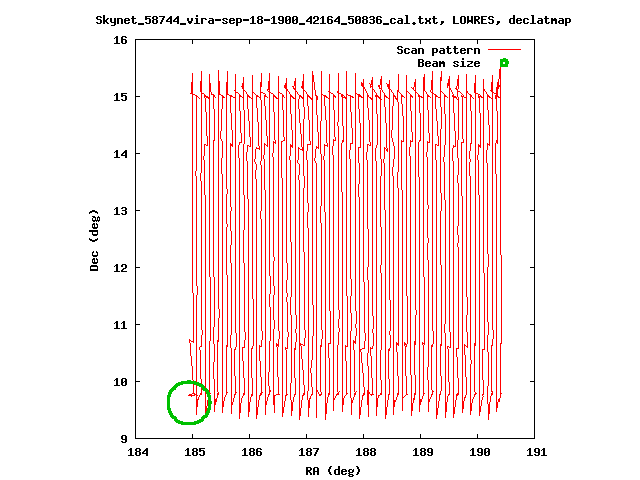Click the RA axis tick label 191

tap(537, 452)
